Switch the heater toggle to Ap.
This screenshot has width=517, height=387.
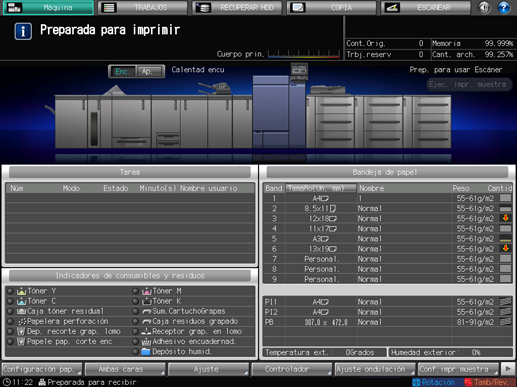(x=150, y=71)
